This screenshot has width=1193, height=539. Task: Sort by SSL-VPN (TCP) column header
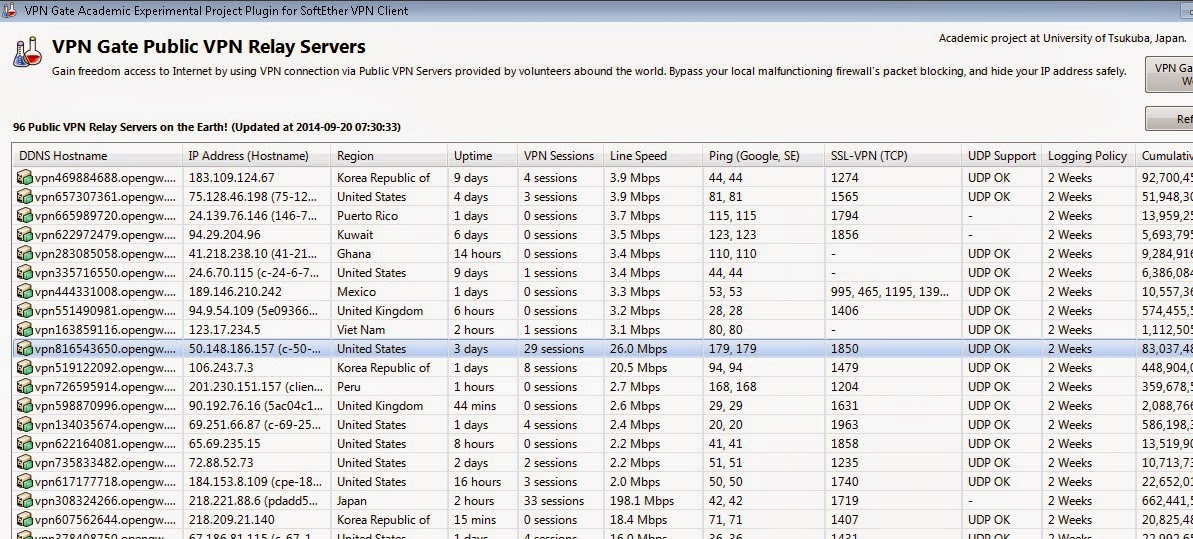pos(892,156)
